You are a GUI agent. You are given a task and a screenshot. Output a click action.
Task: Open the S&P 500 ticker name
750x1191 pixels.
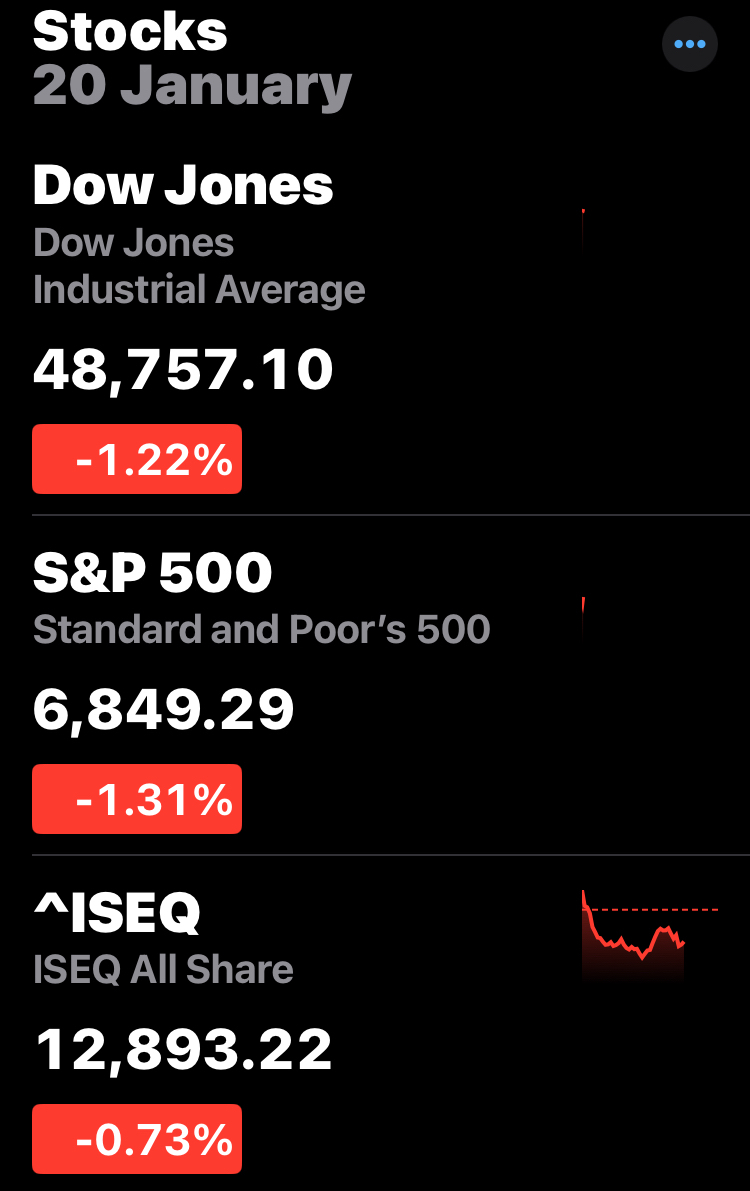[153, 573]
